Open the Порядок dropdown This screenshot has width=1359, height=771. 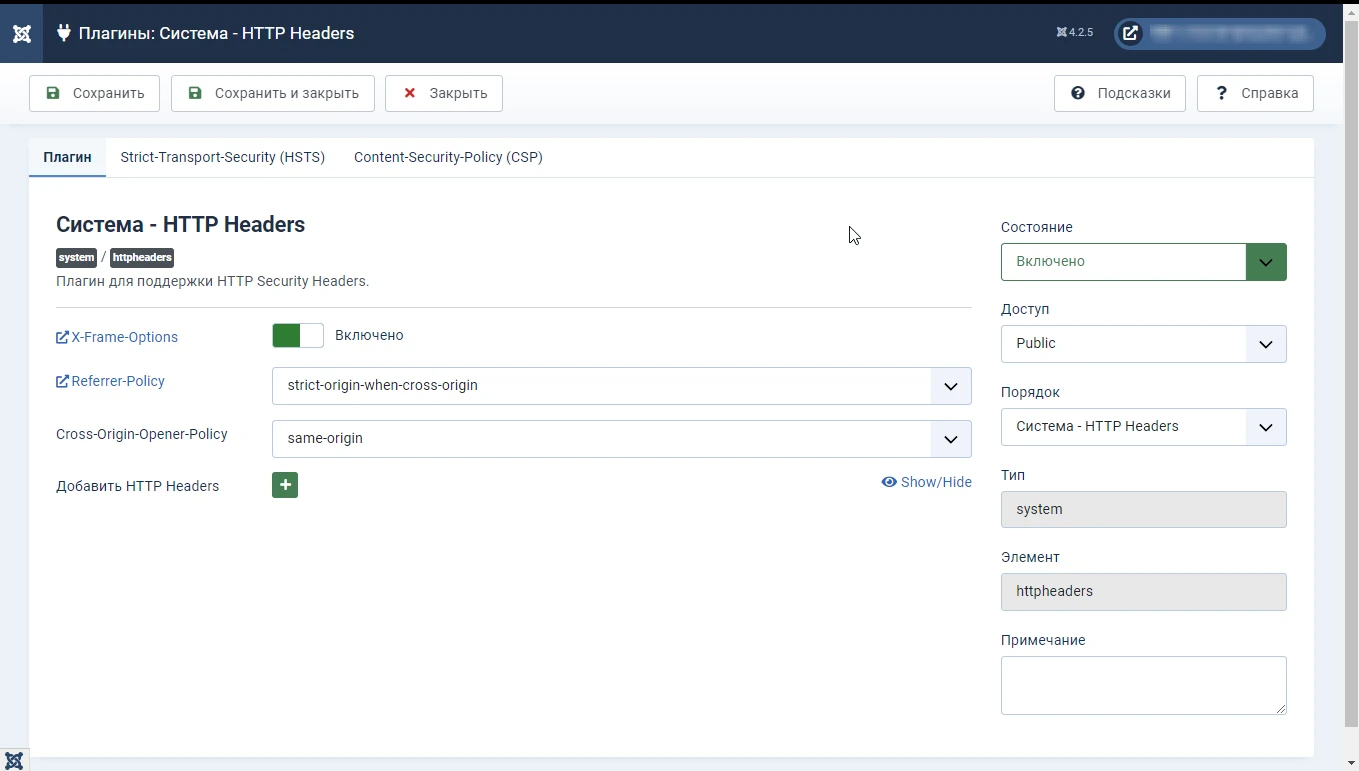(x=1143, y=427)
